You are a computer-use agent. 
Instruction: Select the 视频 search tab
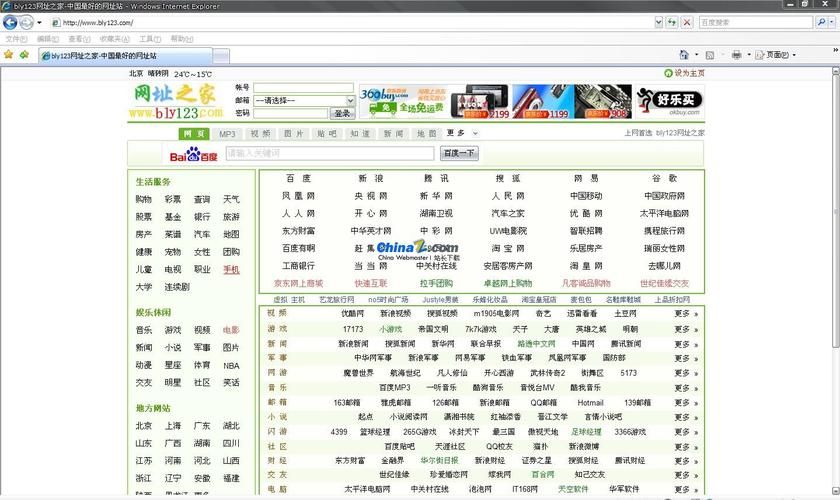pyautogui.click(x=260, y=133)
